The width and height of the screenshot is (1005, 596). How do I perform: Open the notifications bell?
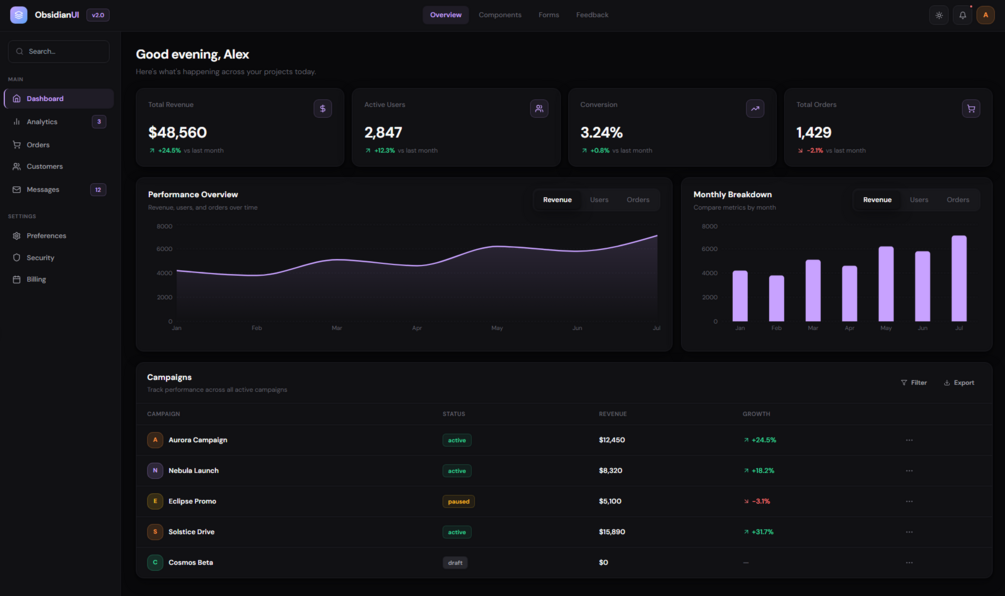[962, 15]
